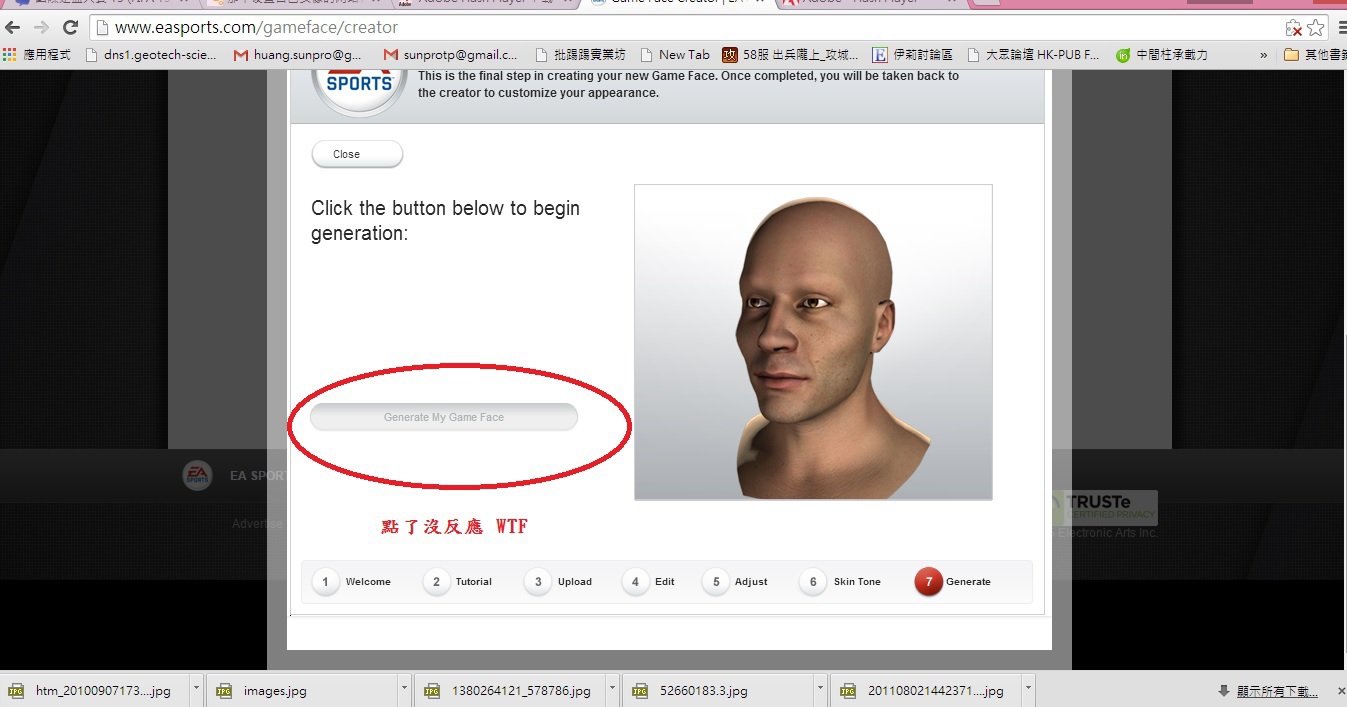The width and height of the screenshot is (1347, 707).
Task: Open the 其他書籤 bookmarks folder
Action: click(1314, 55)
